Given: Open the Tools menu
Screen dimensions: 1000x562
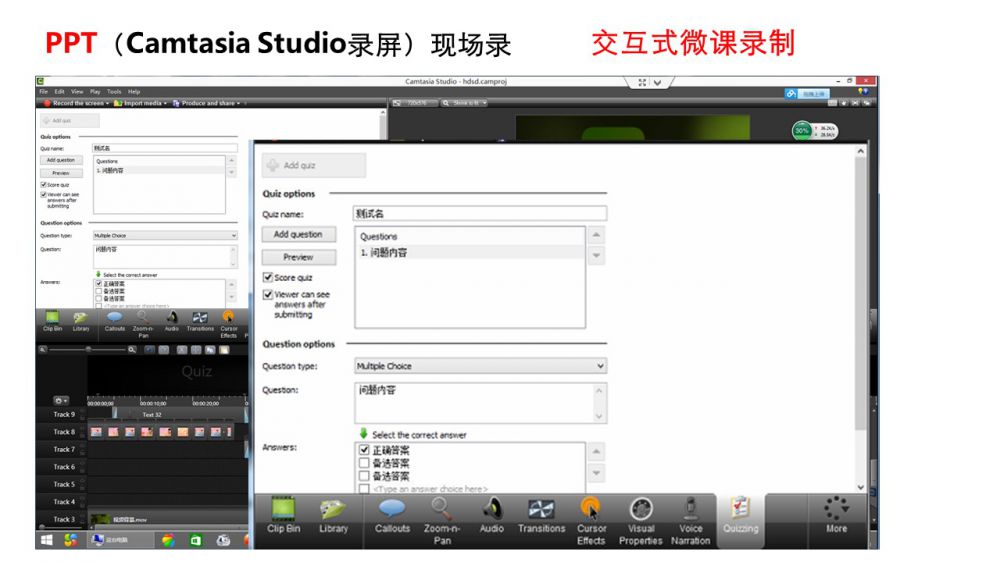Looking at the screenshot, I should point(114,91).
